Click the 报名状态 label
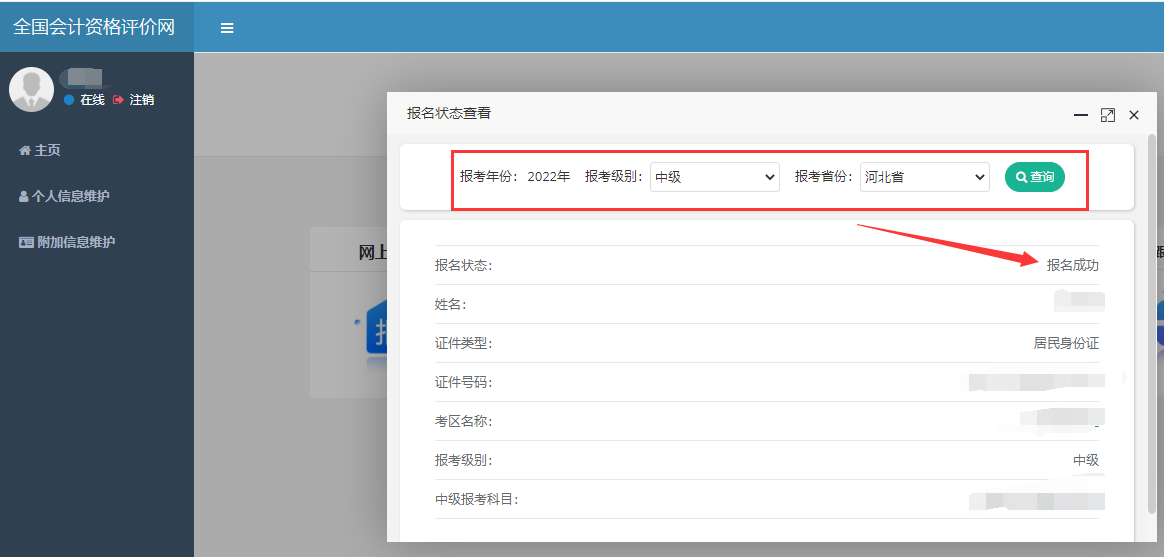1164x557 pixels. [x=463, y=265]
